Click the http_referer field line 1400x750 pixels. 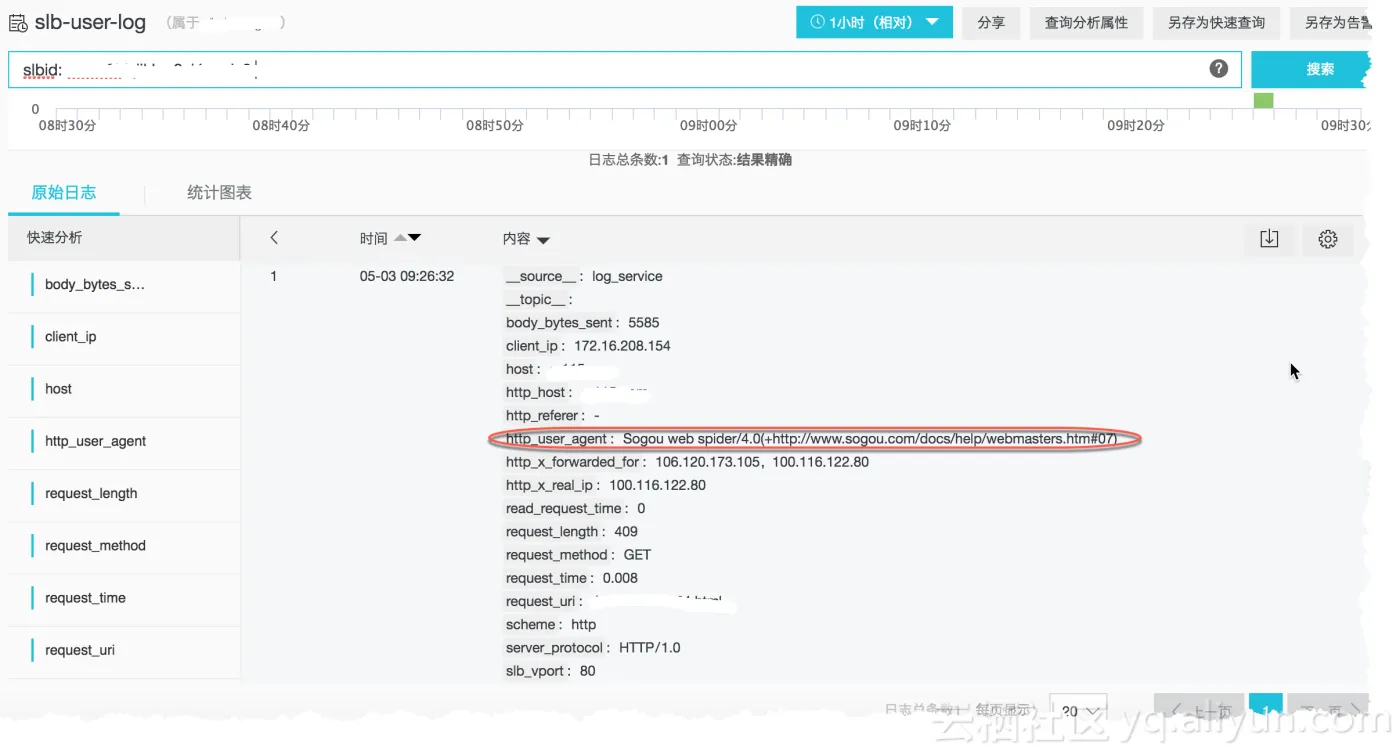[x=553, y=416]
